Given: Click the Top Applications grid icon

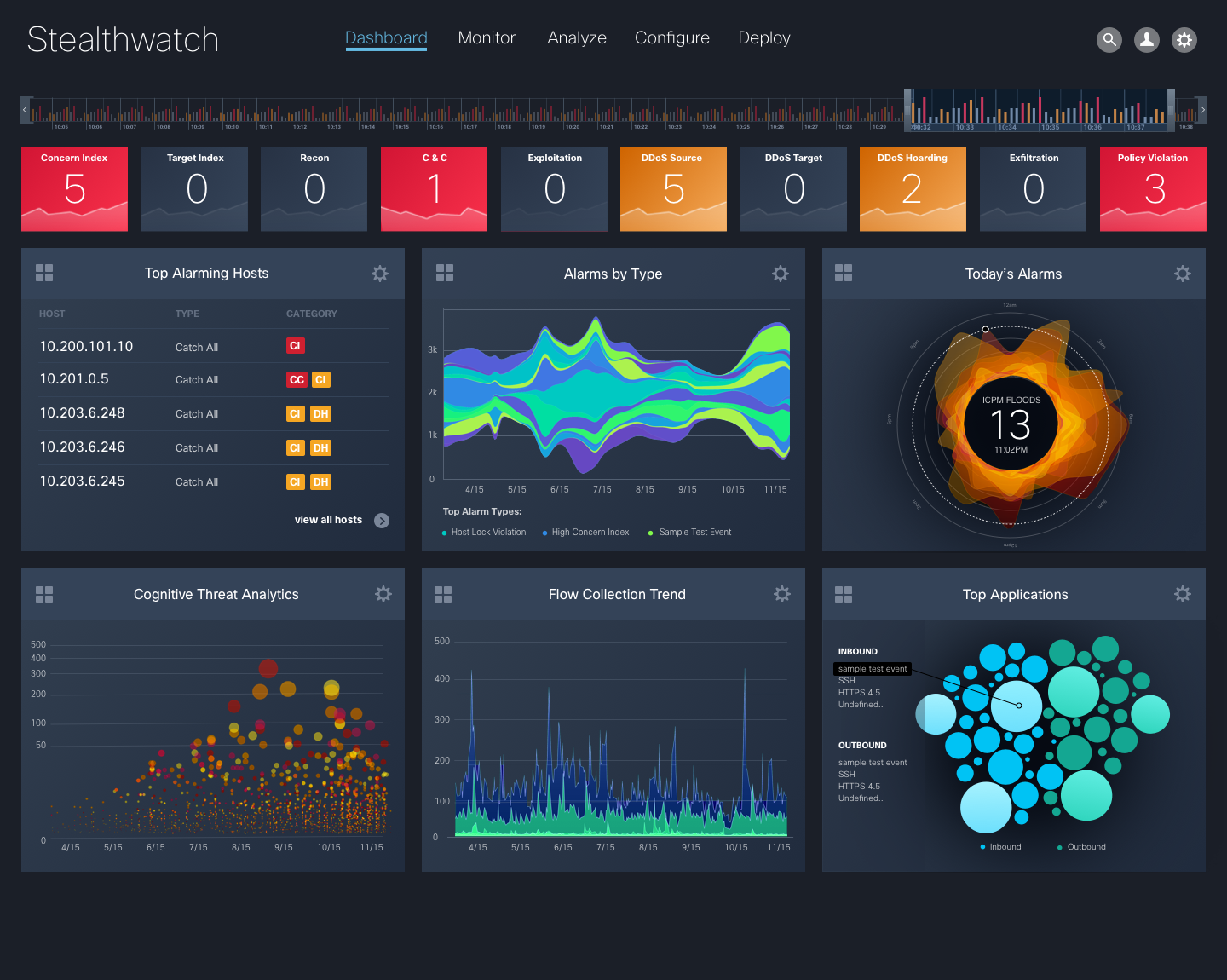Looking at the screenshot, I should (x=844, y=594).
